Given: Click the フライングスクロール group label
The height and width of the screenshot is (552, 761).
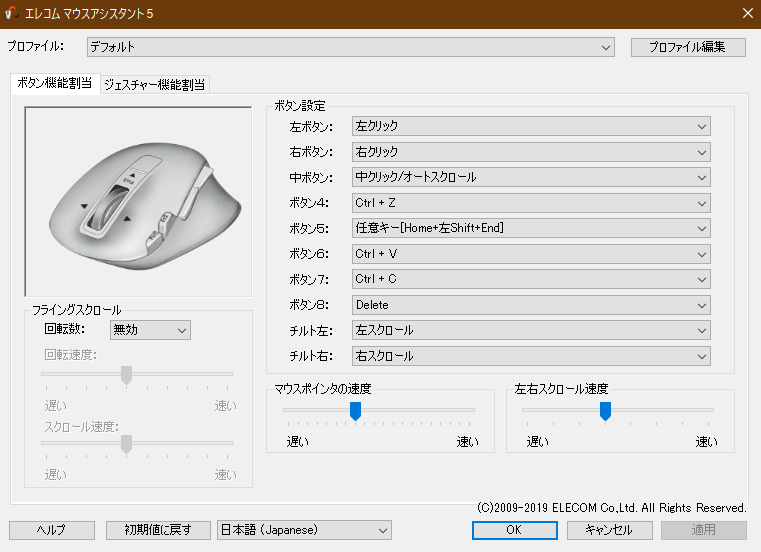Looking at the screenshot, I should 77,310.
